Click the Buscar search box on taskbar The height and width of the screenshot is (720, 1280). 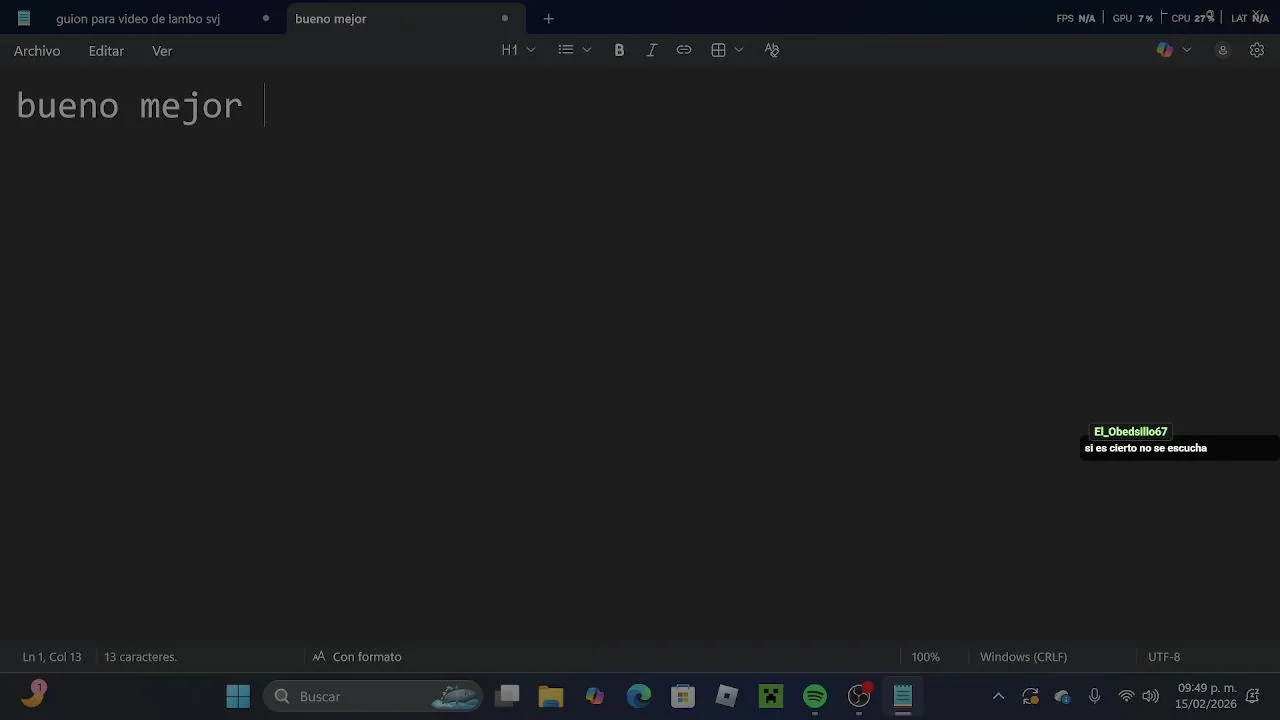tap(372, 696)
